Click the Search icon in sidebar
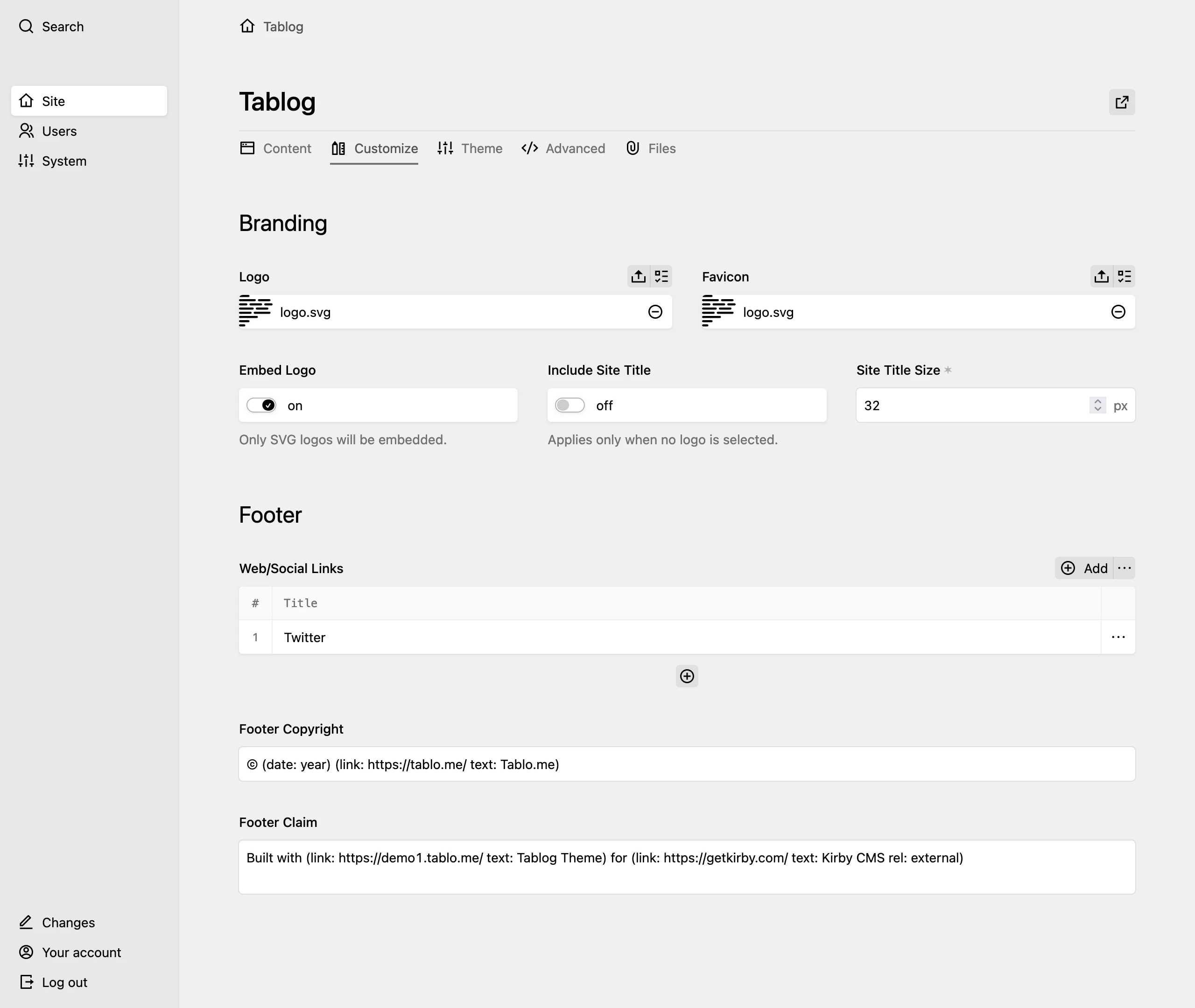Screen dimensions: 1195x1008 (26, 26)
